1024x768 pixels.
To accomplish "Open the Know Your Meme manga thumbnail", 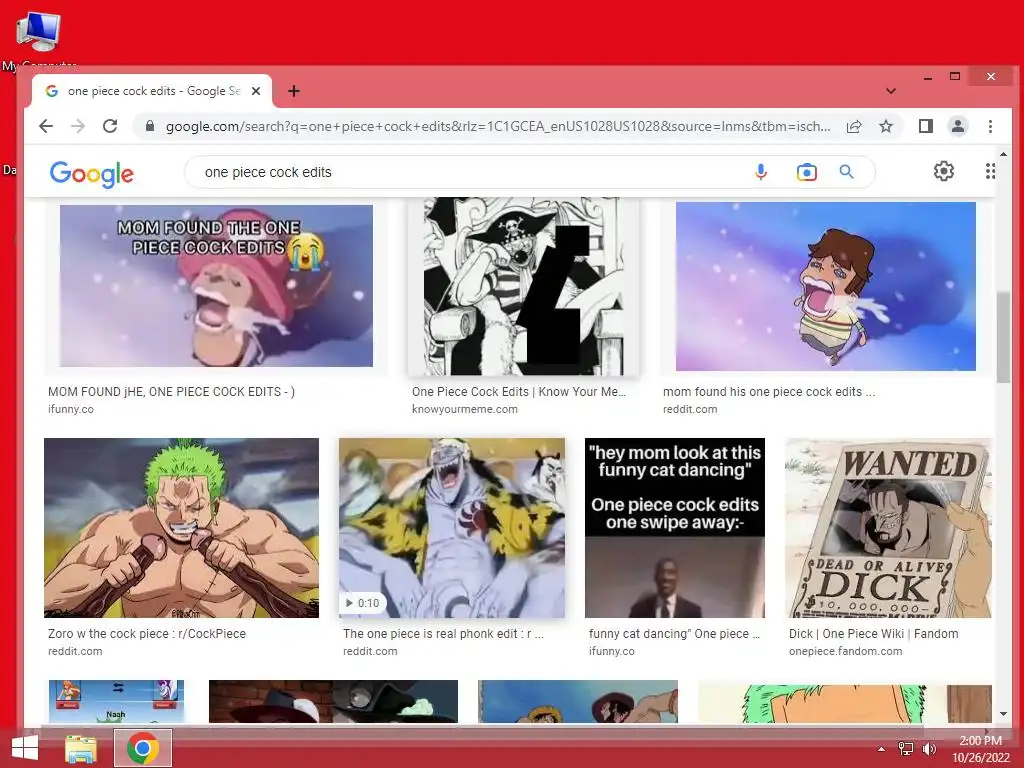I will tap(523, 286).
